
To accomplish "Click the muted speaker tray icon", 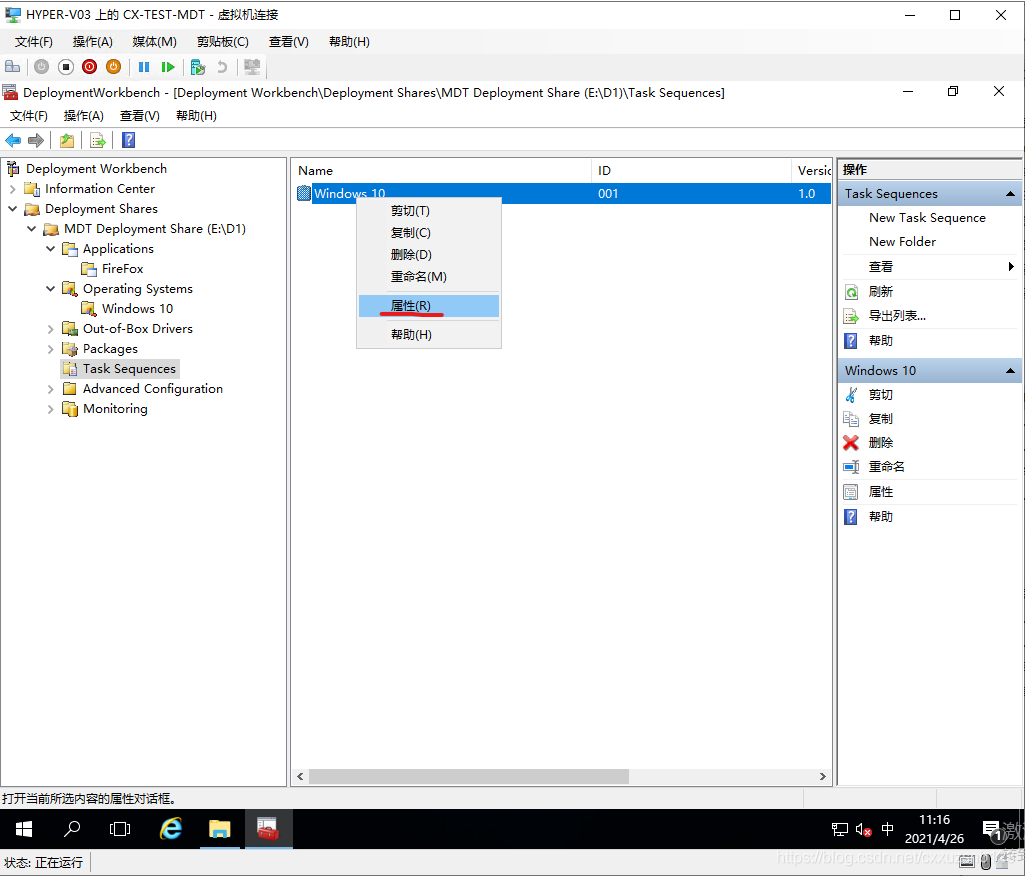I will pos(863,830).
